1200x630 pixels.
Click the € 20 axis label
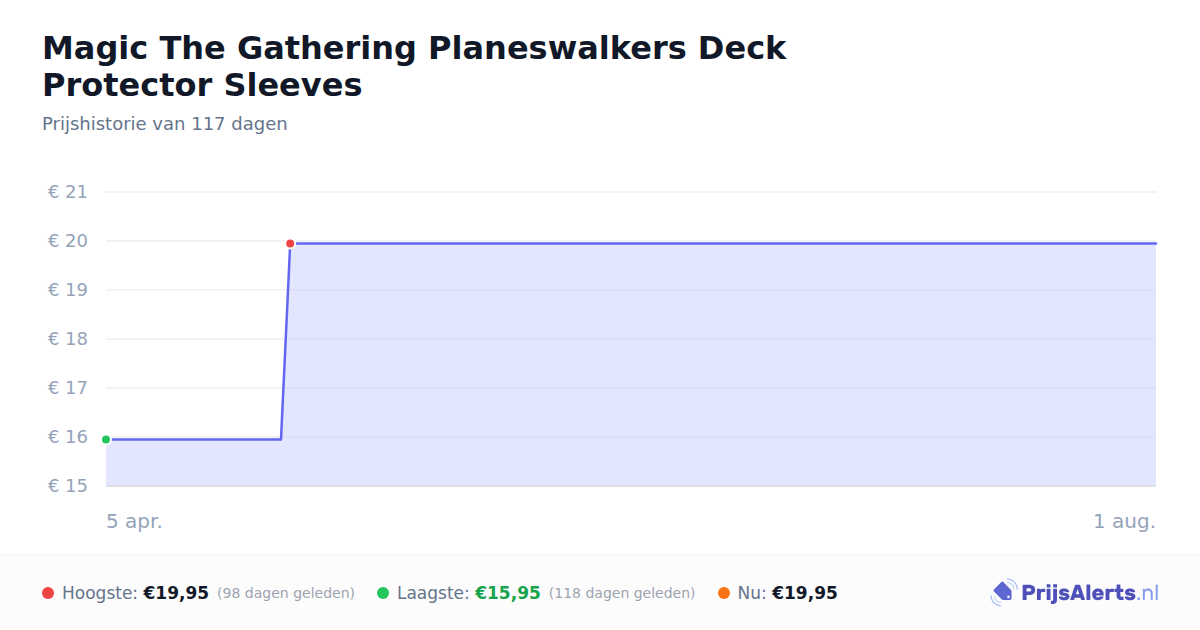point(68,241)
